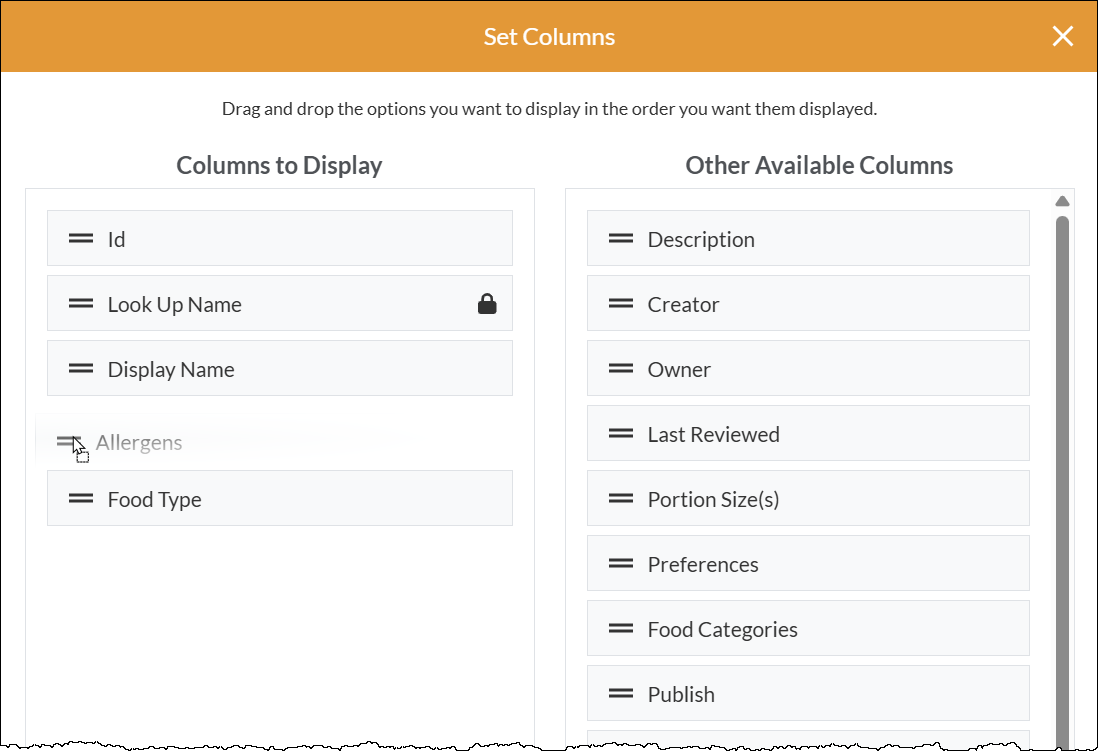Grab the drag handle beside Food Categories

pyautogui.click(x=620, y=629)
